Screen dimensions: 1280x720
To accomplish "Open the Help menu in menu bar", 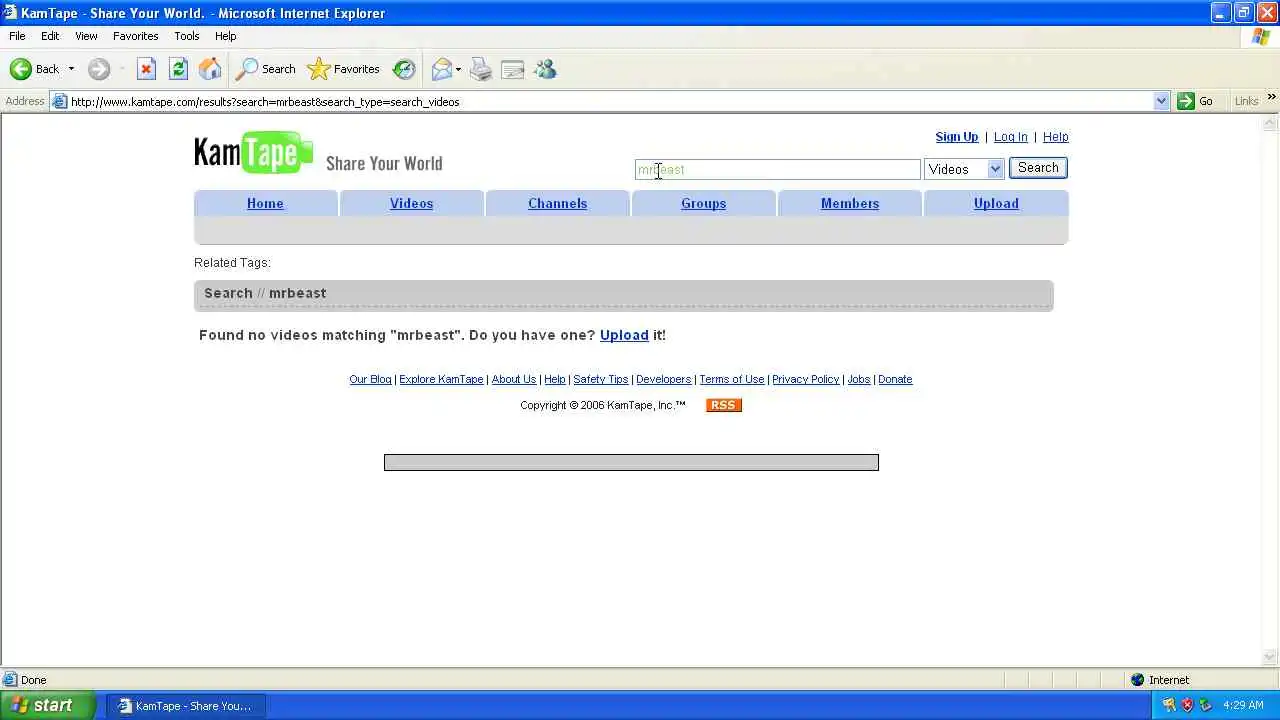I will (x=226, y=36).
